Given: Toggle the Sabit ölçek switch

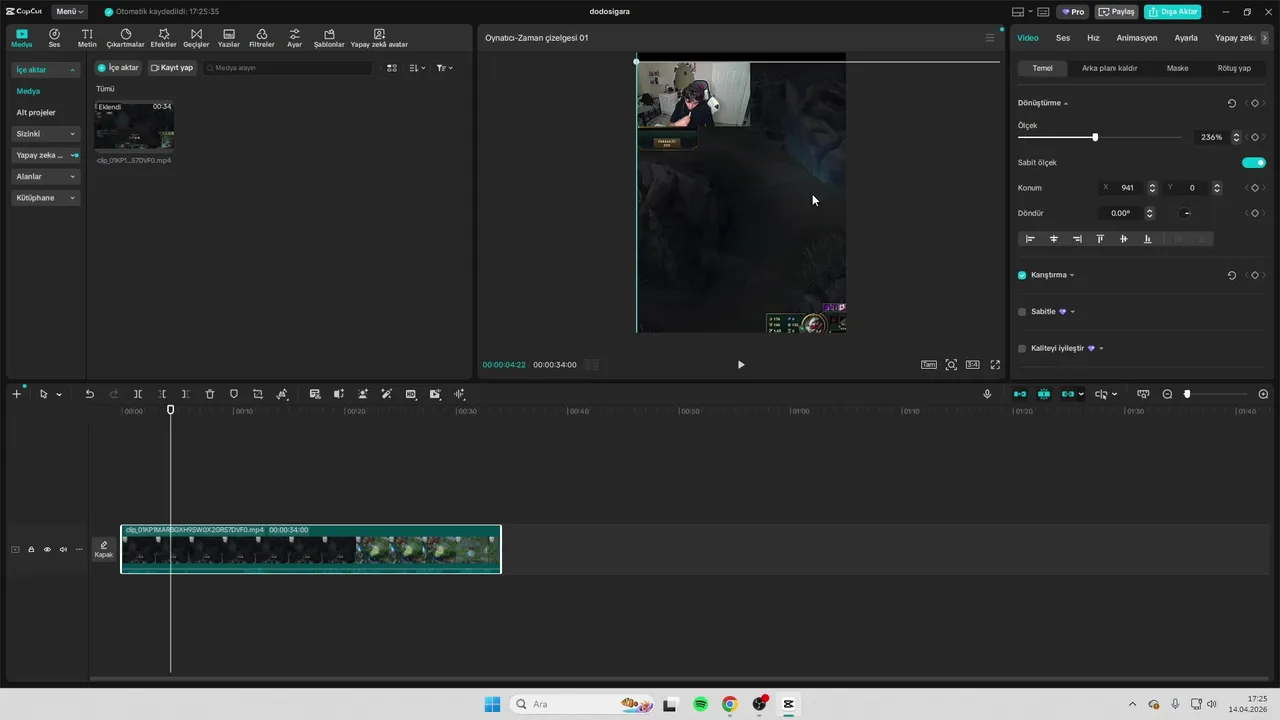Looking at the screenshot, I should 1254,162.
